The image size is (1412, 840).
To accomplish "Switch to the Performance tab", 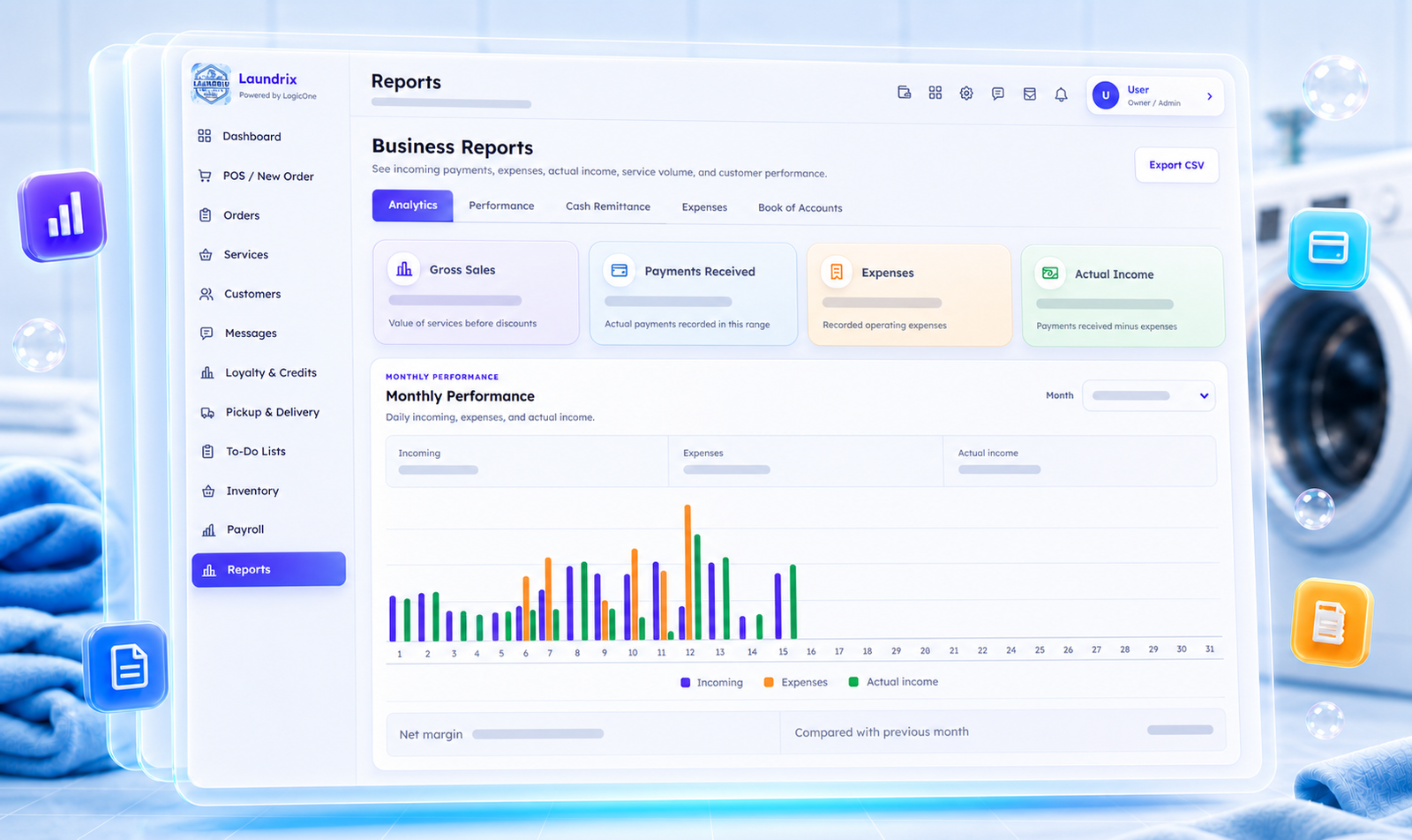I will coord(501,206).
